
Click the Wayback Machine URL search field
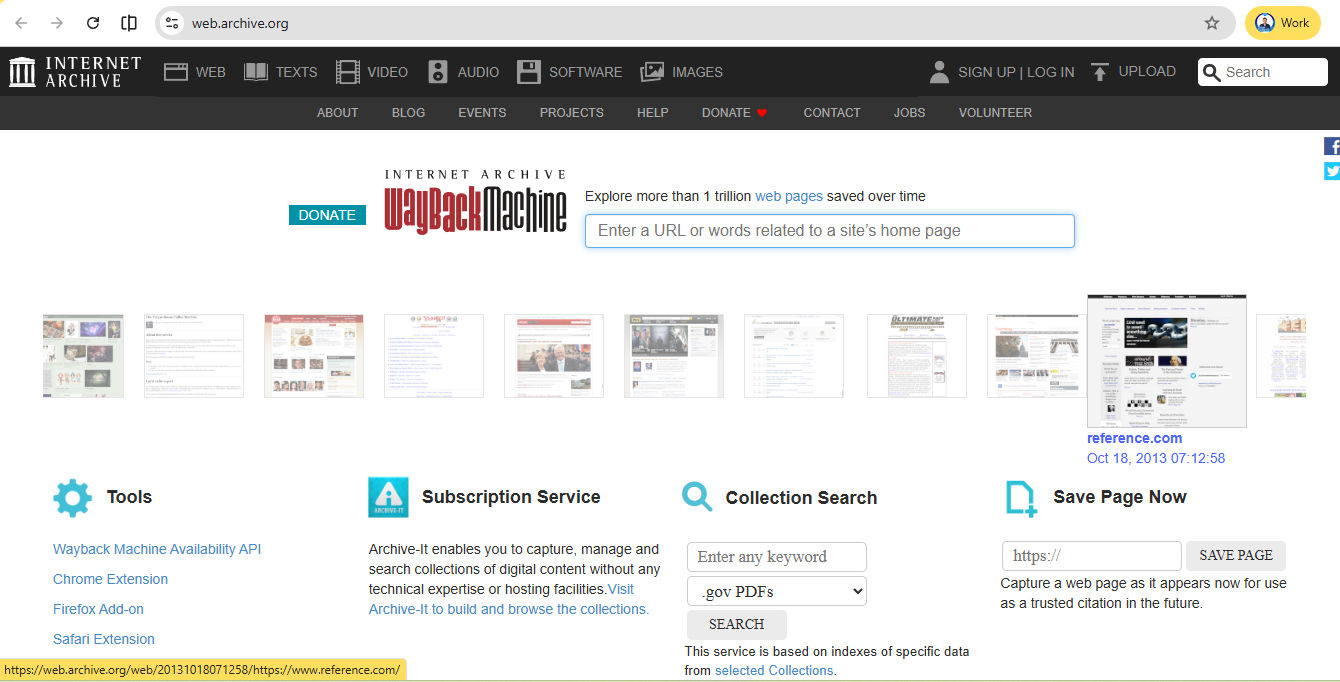(x=829, y=231)
